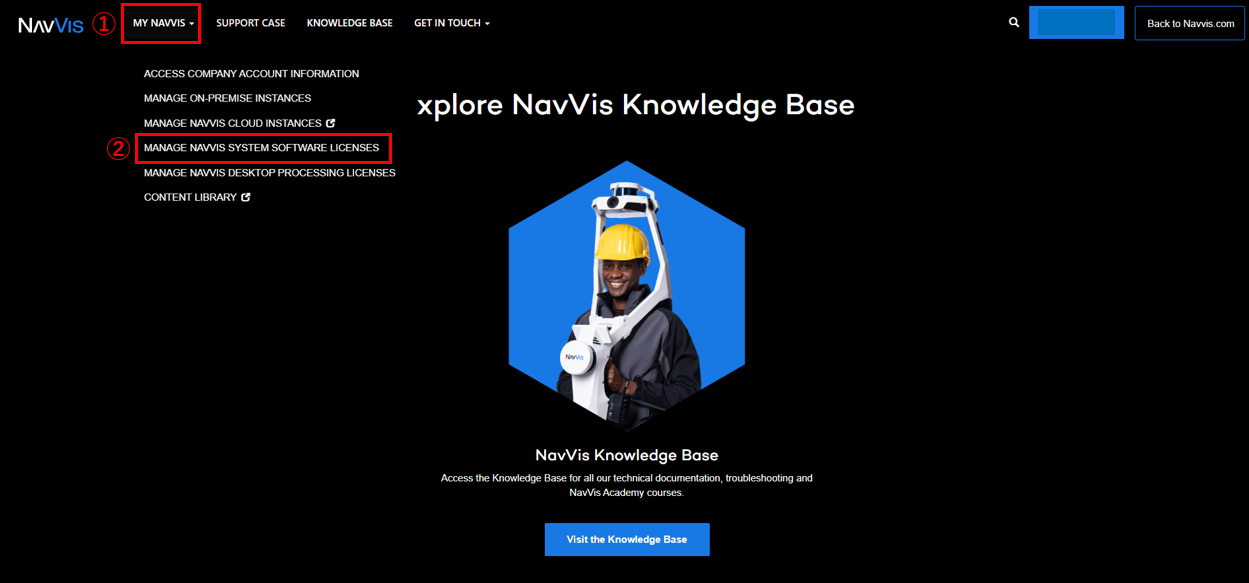
Task: Go to KNOWLEDGE BASE in navigation
Action: coord(350,23)
